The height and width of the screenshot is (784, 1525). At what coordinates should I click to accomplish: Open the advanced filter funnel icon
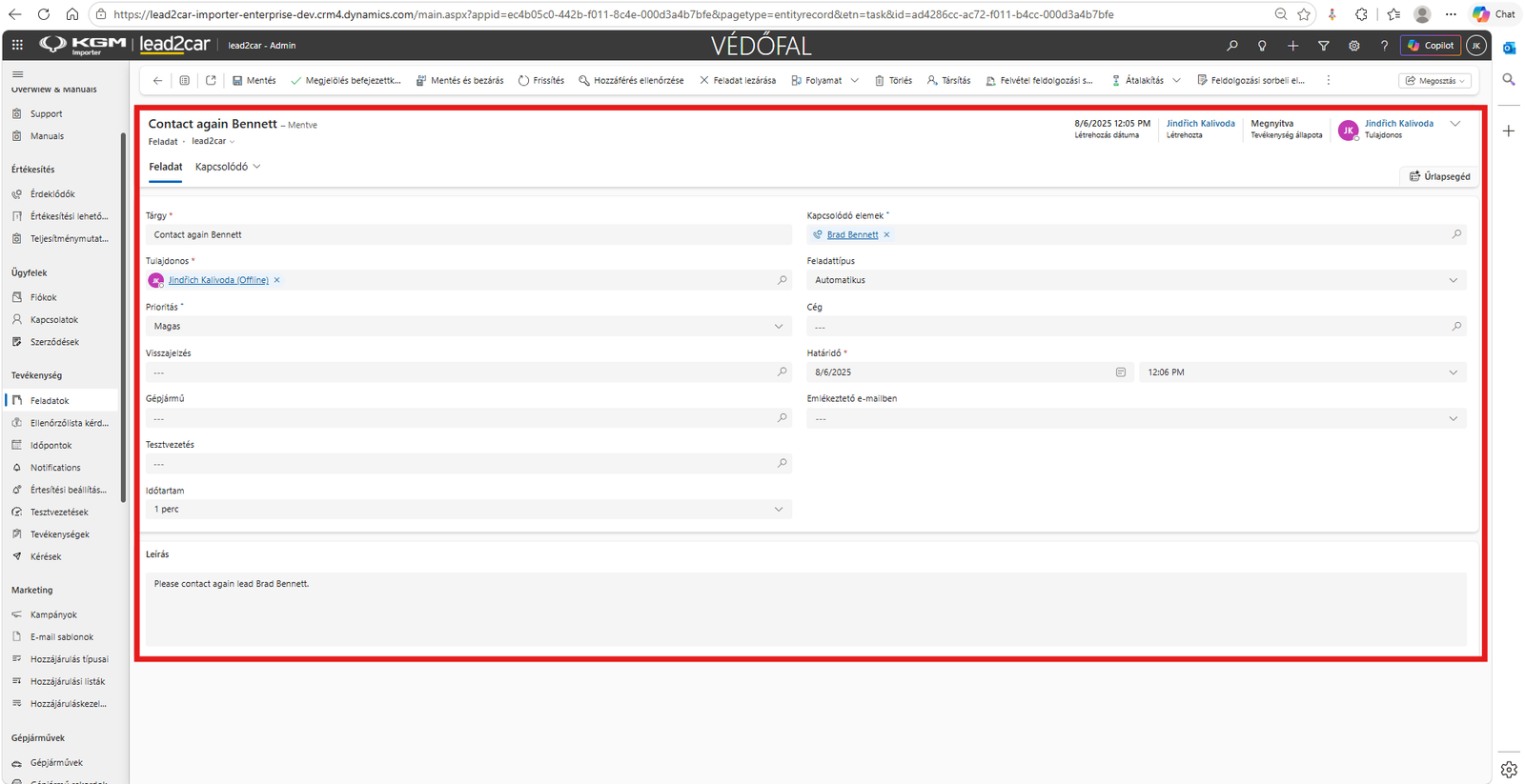1323,46
